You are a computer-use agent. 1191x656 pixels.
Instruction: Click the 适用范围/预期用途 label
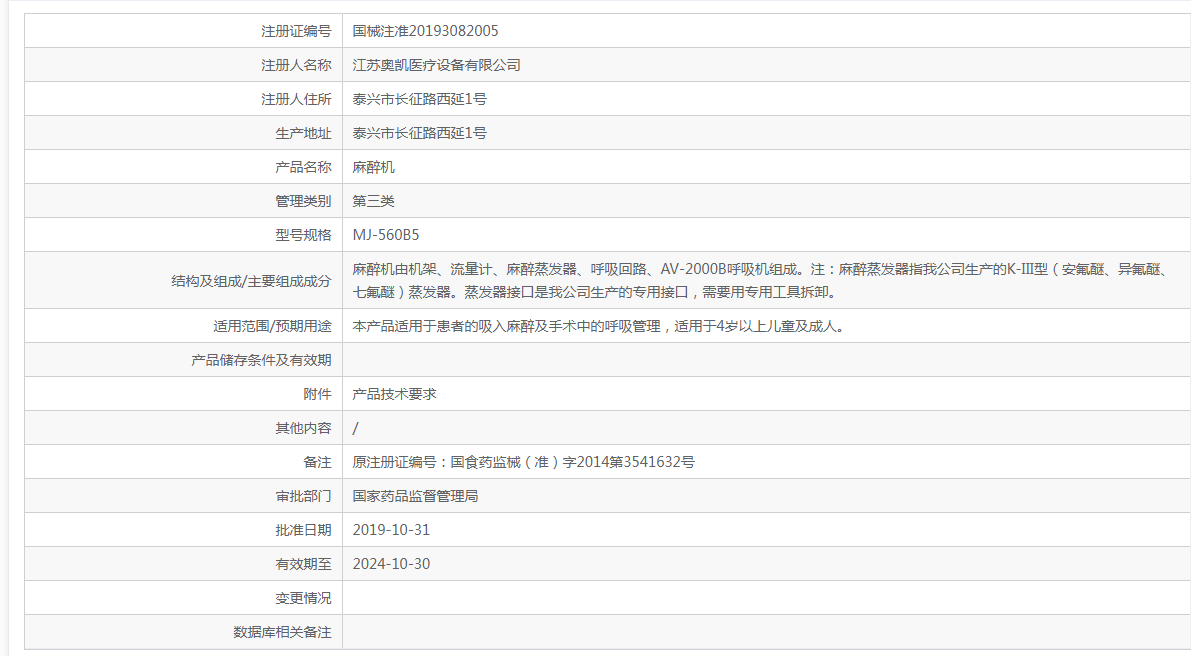pyautogui.click(x=273, y=326)
